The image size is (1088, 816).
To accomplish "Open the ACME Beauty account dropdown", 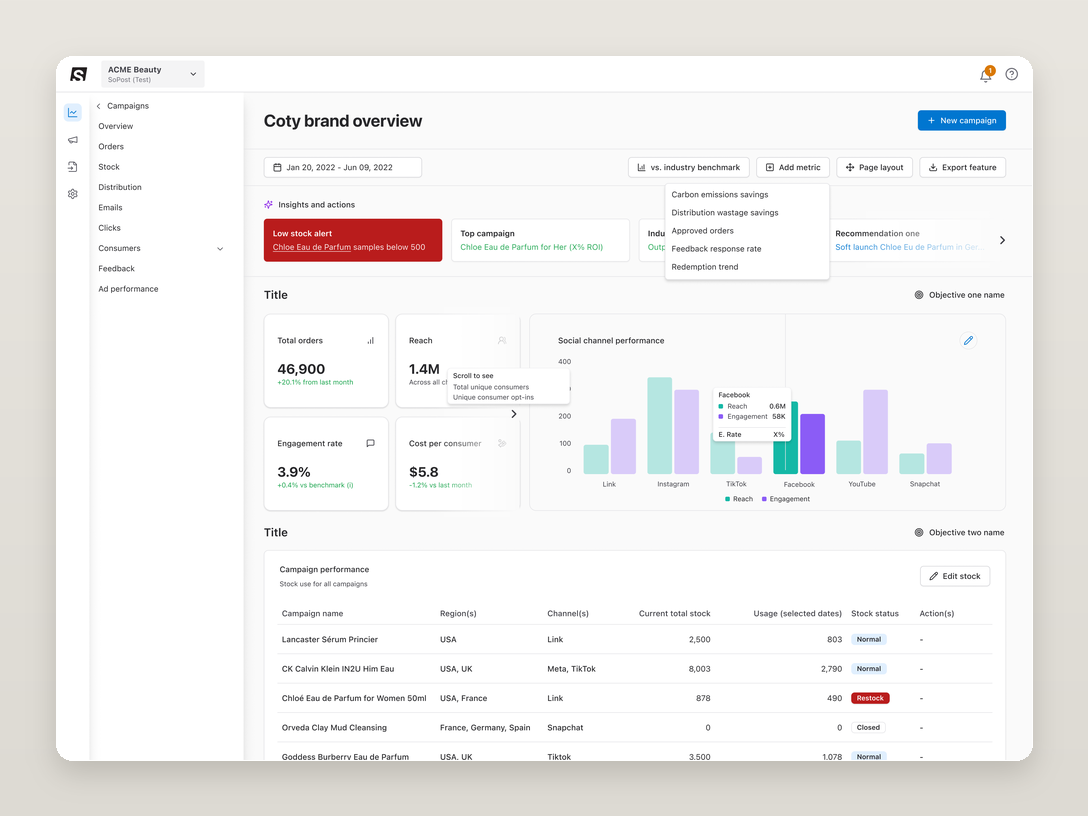I will coord(153,74).
